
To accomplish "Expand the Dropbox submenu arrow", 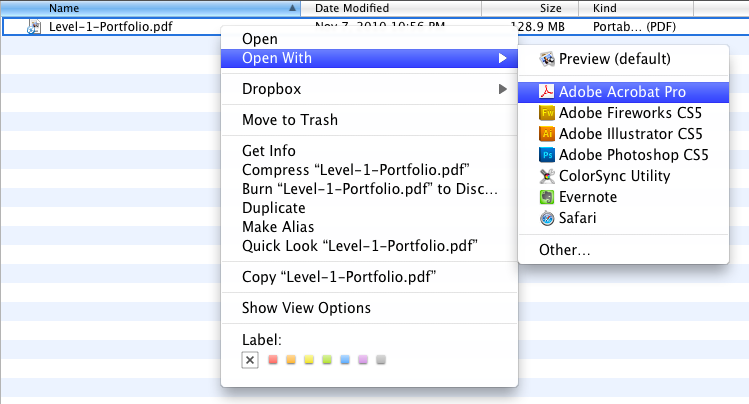I will click(502, 90).
